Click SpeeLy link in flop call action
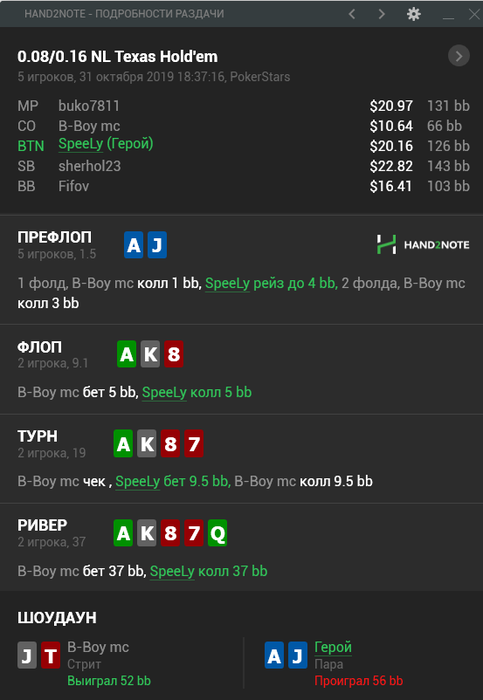Viewport: 483px width, 700px height. 164,392
